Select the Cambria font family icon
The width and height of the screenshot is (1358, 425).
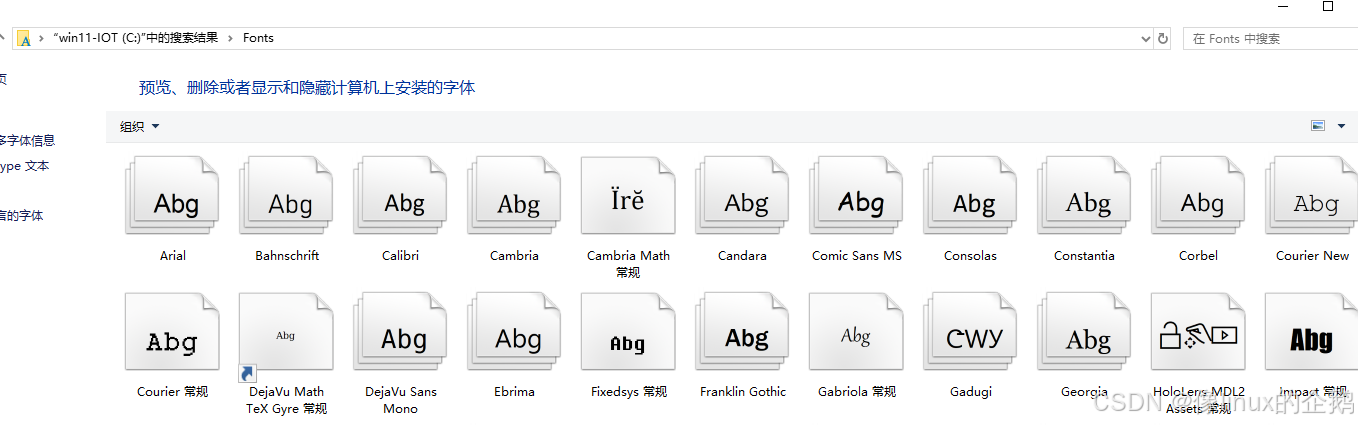tap(515, 196)
